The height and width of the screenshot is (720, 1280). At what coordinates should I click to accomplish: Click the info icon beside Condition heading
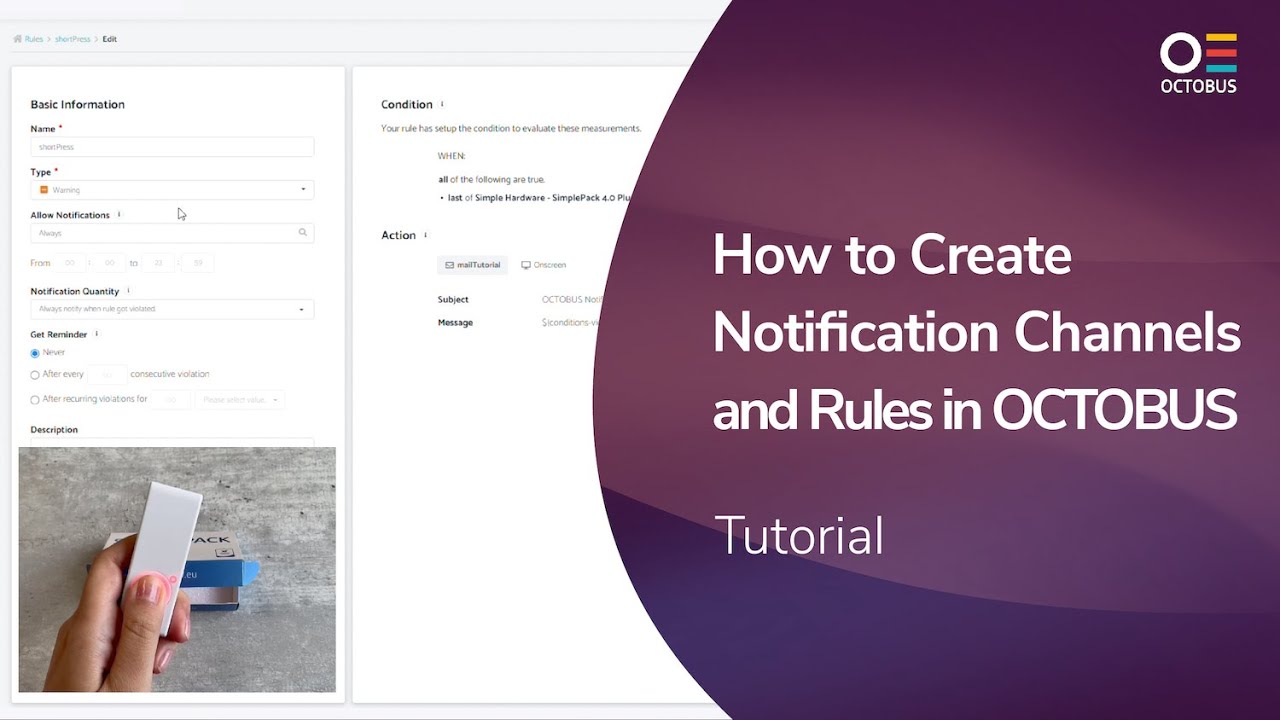442,104
